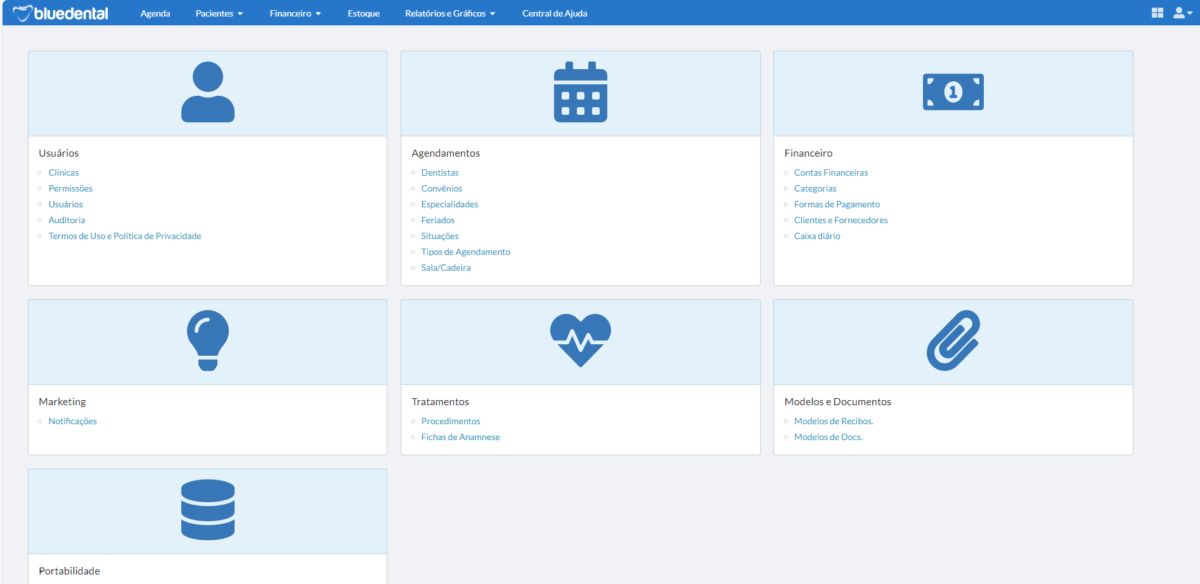Click the Dentistas link
This screenshot has width=1200, height=584.
coord(440,172)
